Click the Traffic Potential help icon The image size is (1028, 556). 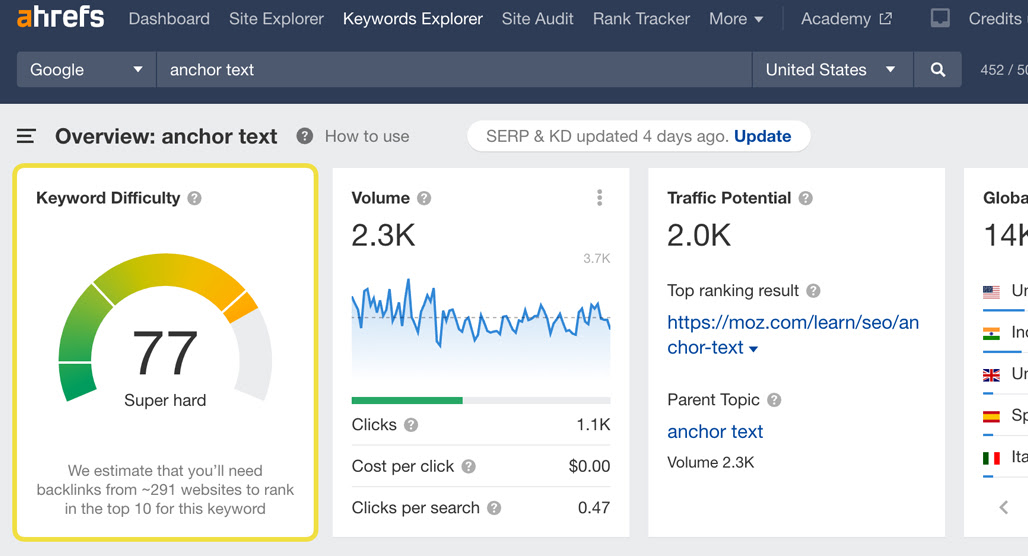coord(806,198)
